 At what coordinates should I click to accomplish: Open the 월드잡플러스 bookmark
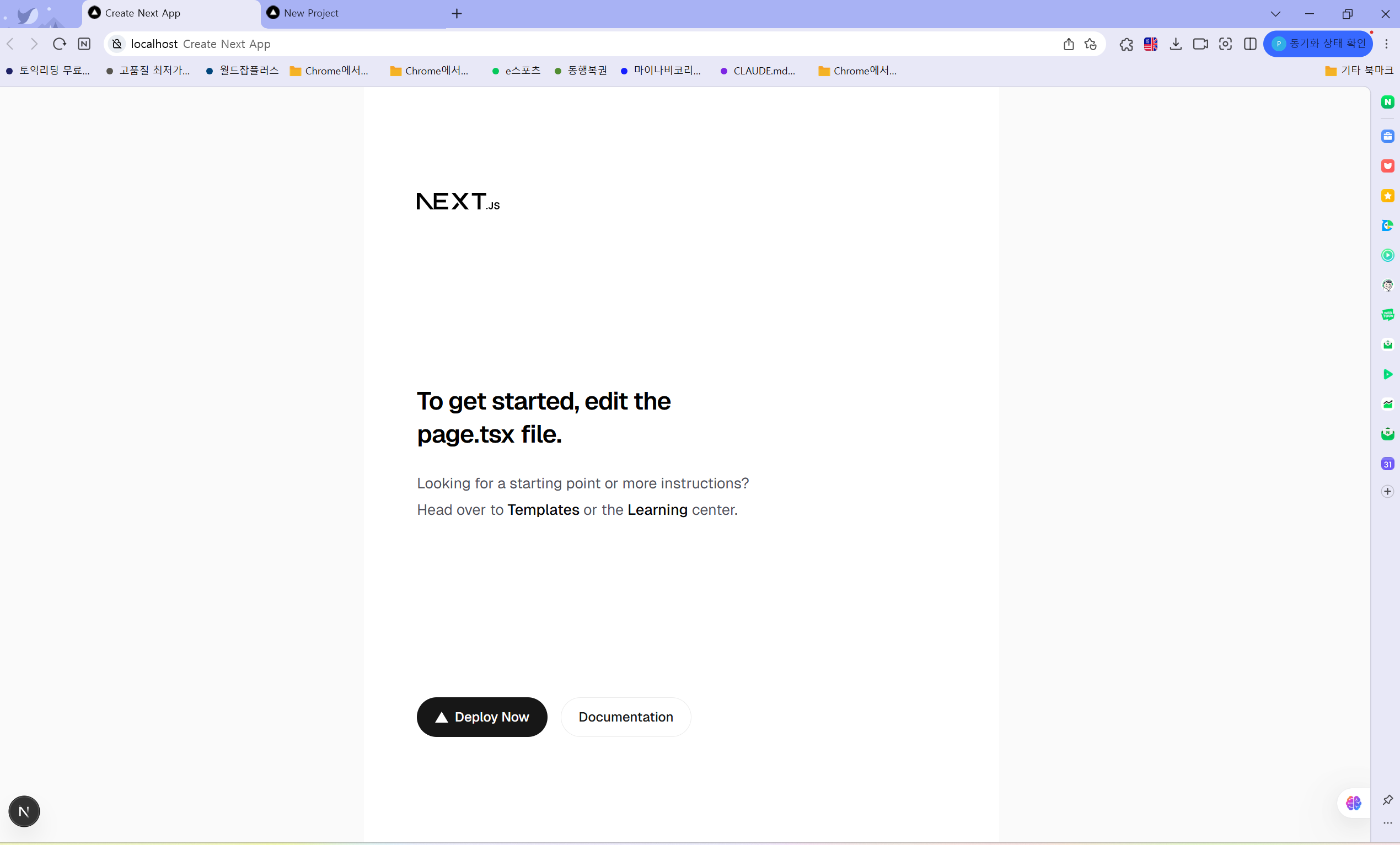(x=243, y=71)
